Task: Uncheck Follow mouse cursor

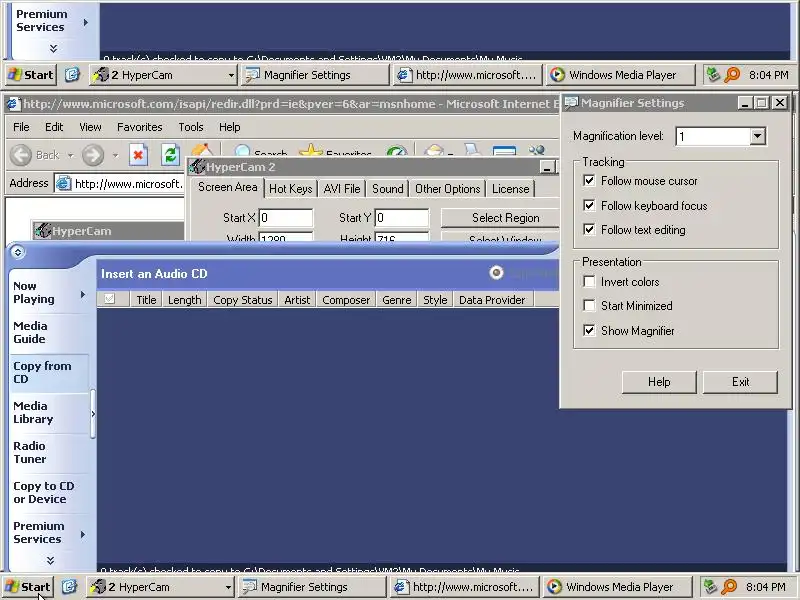Action: pyautogui.click(x=589, y=181)
